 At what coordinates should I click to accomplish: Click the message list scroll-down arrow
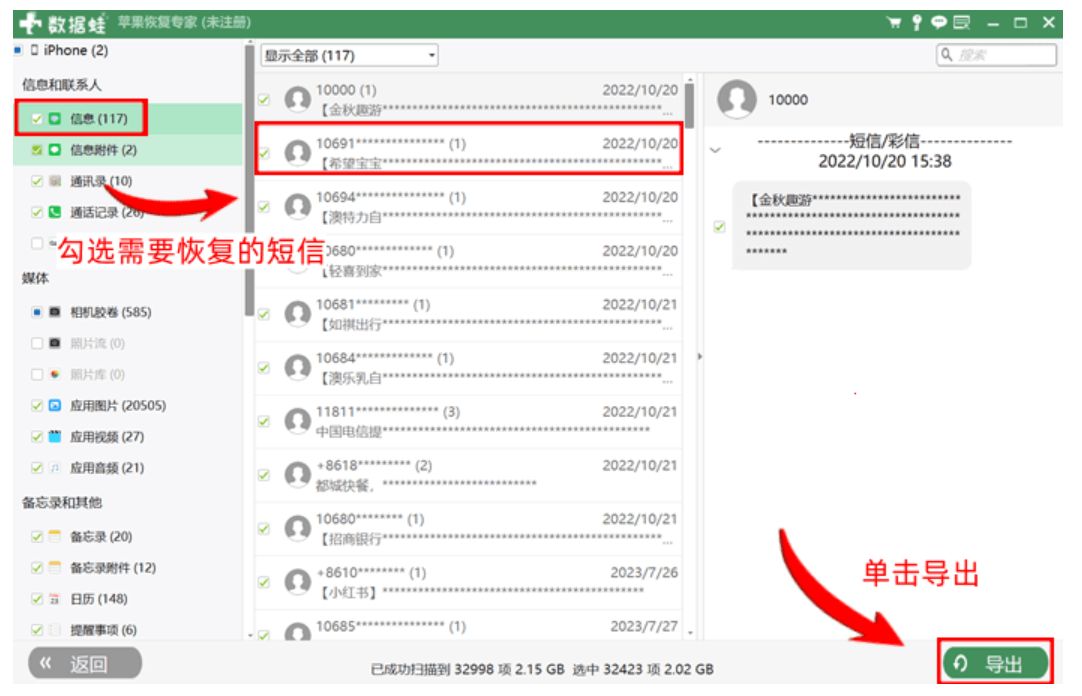pyautogui.click(x=689, y=633)
